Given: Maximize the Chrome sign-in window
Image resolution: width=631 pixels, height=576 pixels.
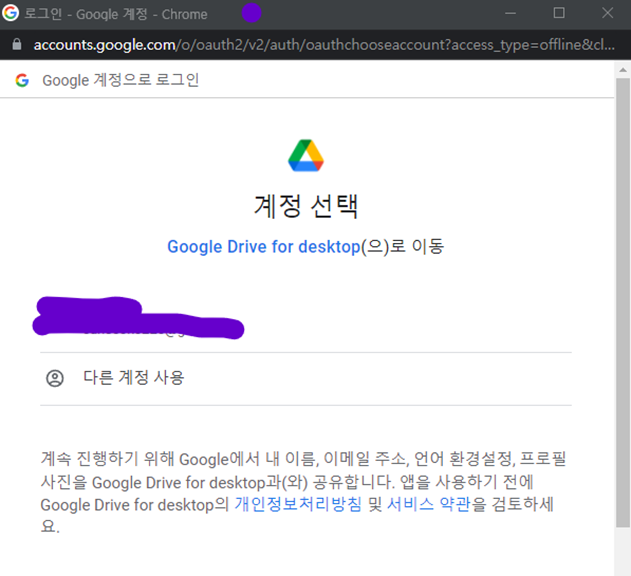Looking at the screenshot, I should pos(559,13).
